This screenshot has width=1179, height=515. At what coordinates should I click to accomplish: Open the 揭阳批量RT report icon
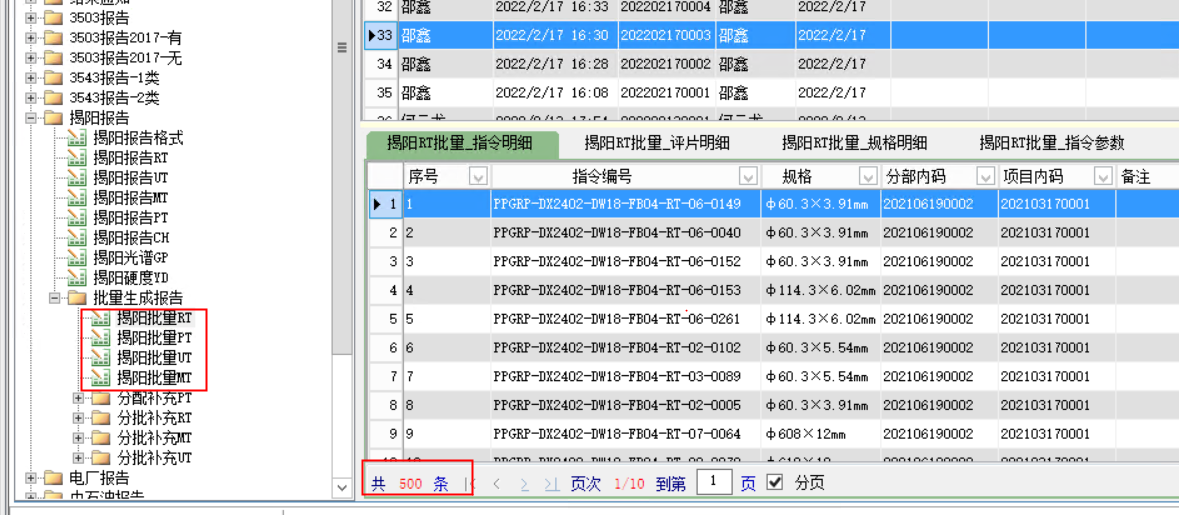(100, 318)
